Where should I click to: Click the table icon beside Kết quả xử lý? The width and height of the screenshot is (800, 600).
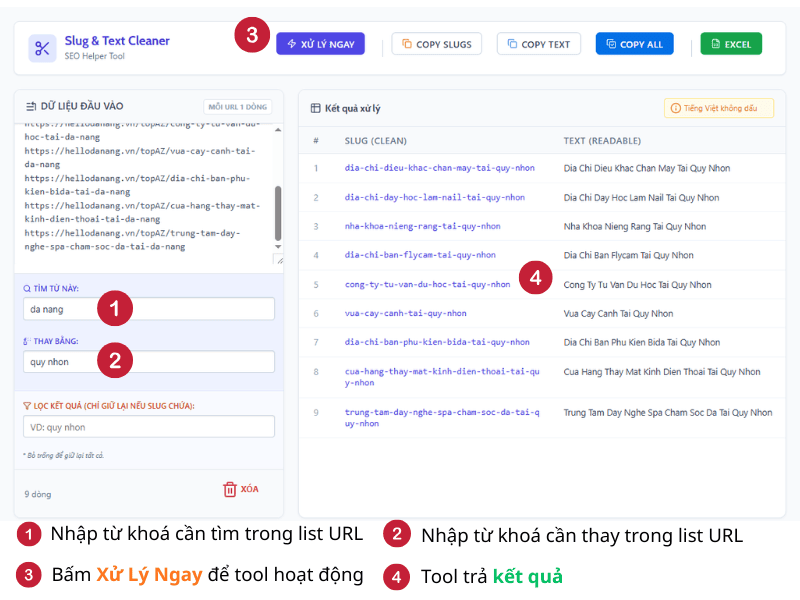coord(316,108)
